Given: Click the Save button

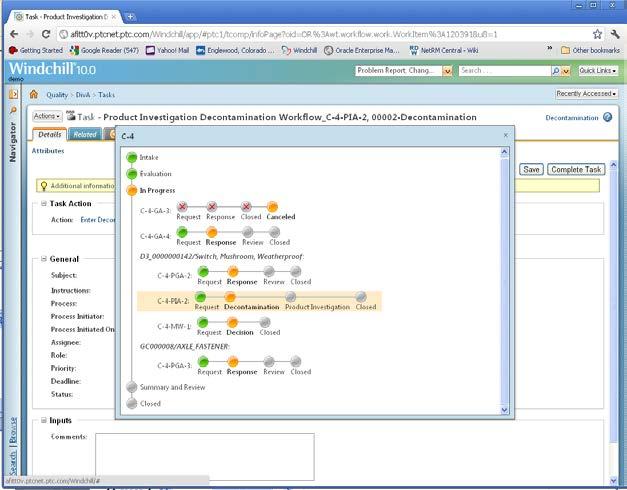Looking at the screenshot, I should click(531, 169).
